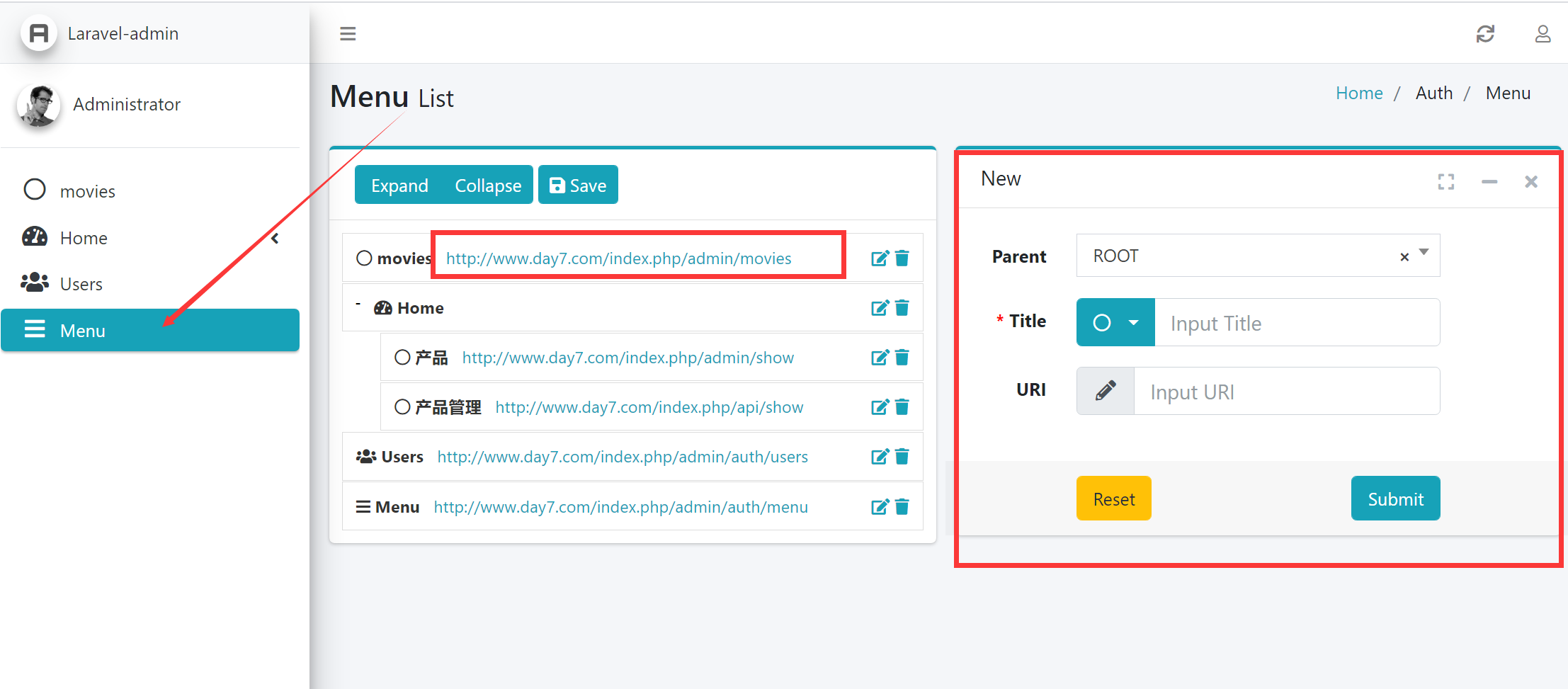Click the Laravel-admin brand text
The height and width of the screenshot is (689, 1568).
[x=123, y=33]
